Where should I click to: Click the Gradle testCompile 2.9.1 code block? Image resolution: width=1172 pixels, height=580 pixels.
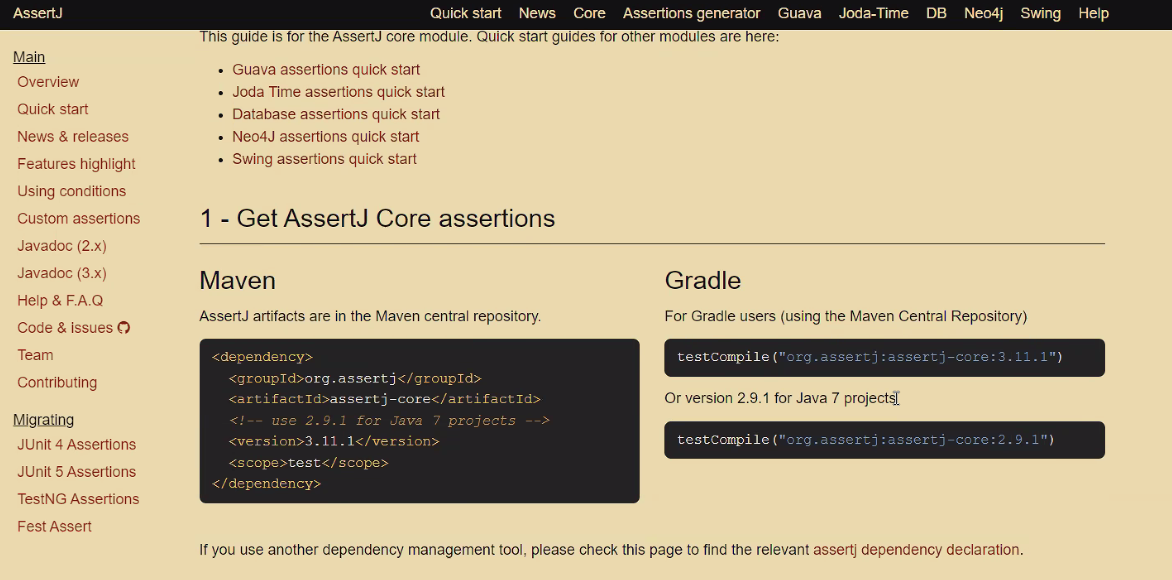point(884,439)
